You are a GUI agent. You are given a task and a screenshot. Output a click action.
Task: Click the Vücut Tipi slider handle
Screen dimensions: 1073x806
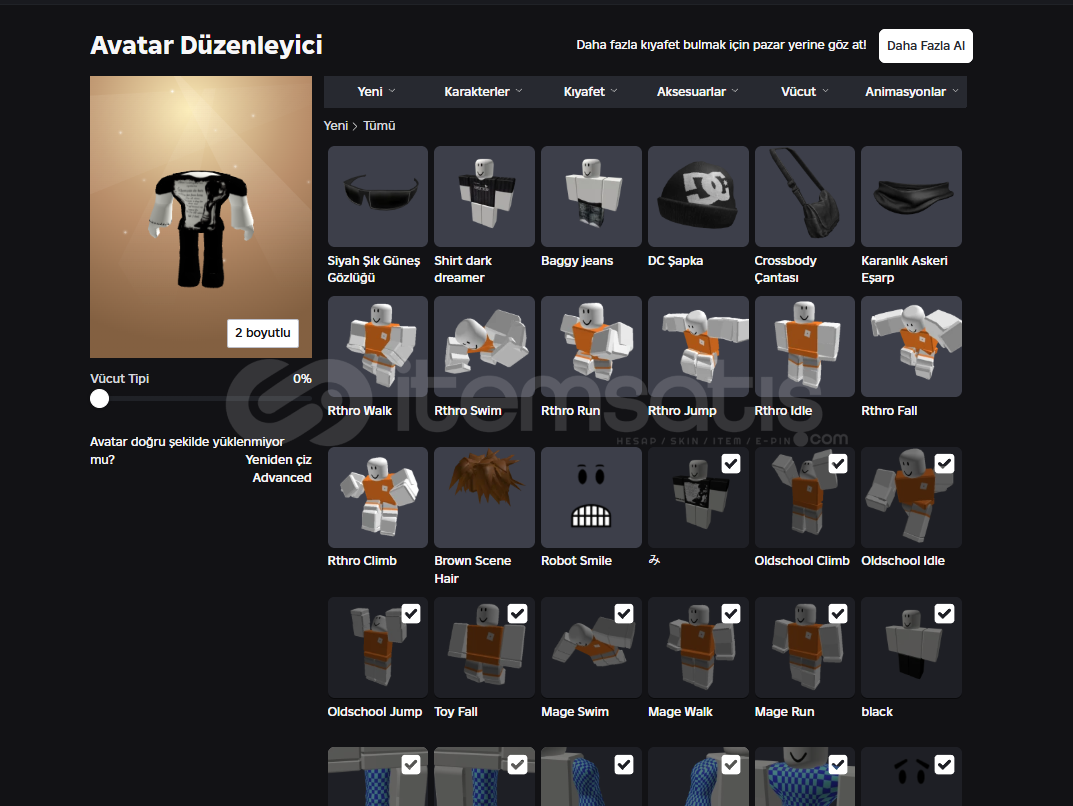(100, 398)
